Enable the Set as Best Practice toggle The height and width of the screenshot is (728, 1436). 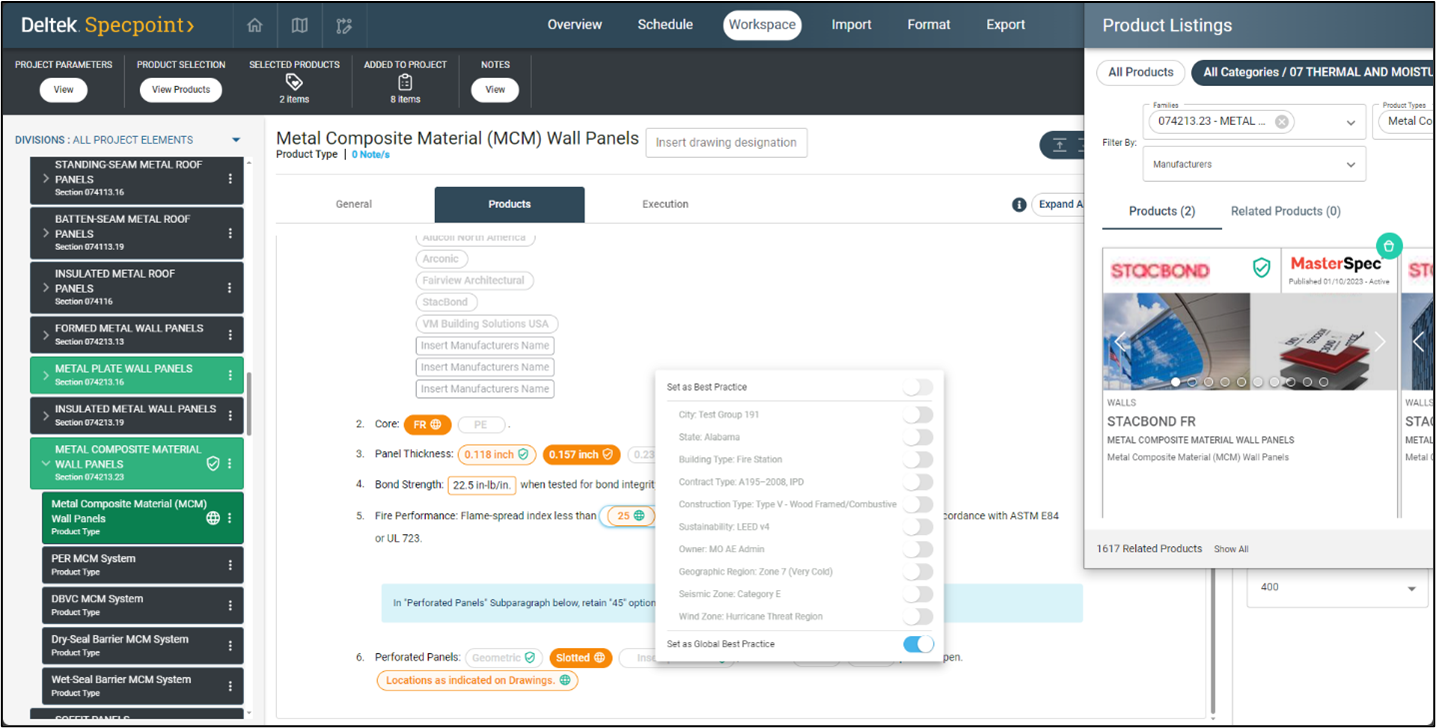[917, 387]
